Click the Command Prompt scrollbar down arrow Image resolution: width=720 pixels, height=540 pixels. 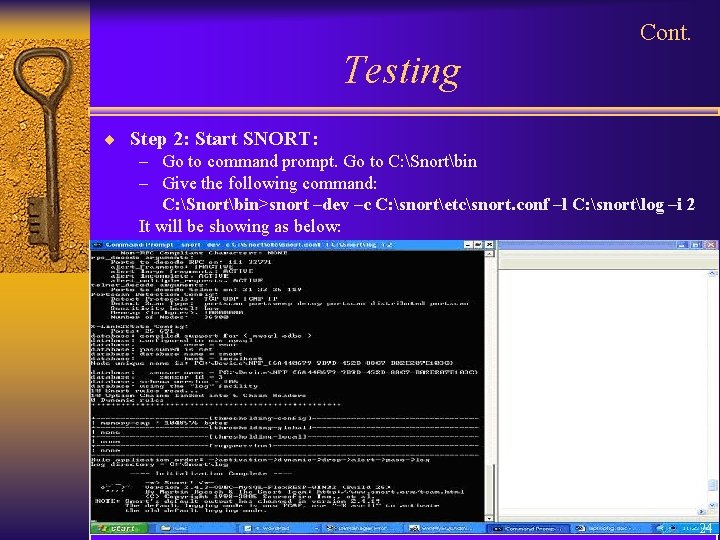(489, 518)
